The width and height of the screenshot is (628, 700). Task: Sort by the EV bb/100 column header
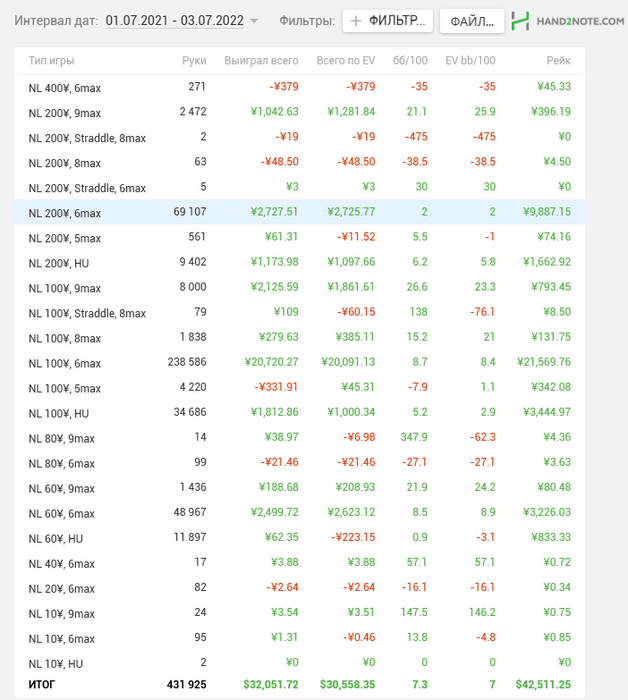point(470,61)
